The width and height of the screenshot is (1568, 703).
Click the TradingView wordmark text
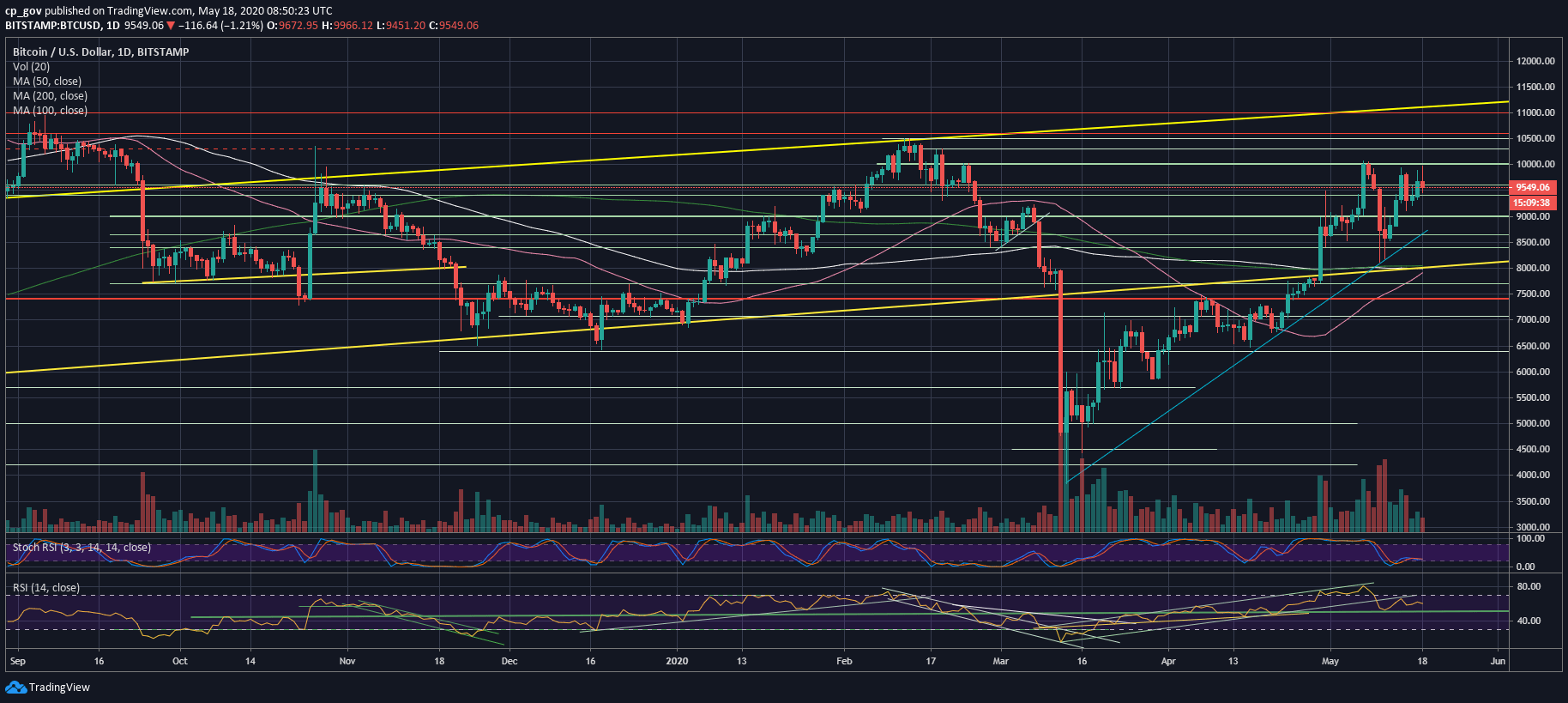pyautogui.click(x=59, y=687)
